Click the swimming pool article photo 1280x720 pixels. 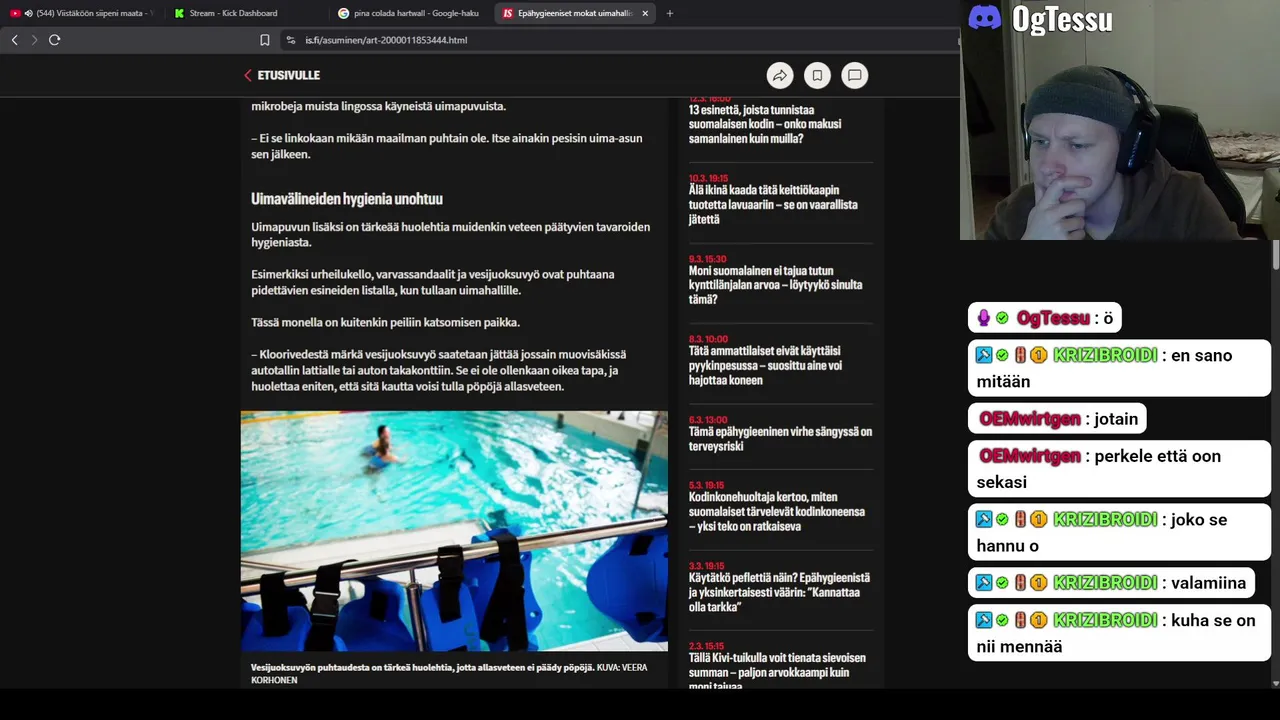tap(454, 531)
